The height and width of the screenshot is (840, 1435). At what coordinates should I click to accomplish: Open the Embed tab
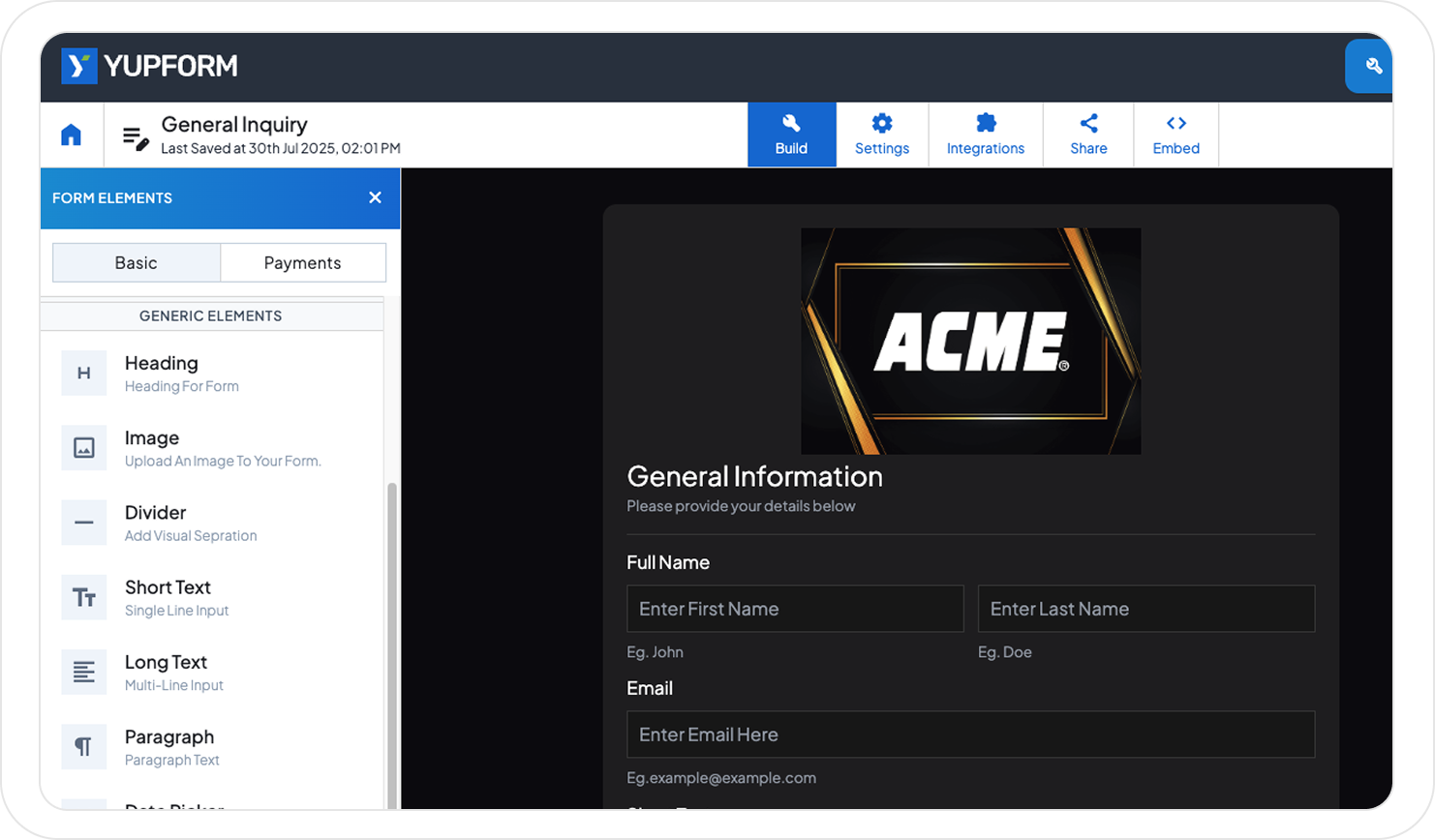pos(1175,135)
